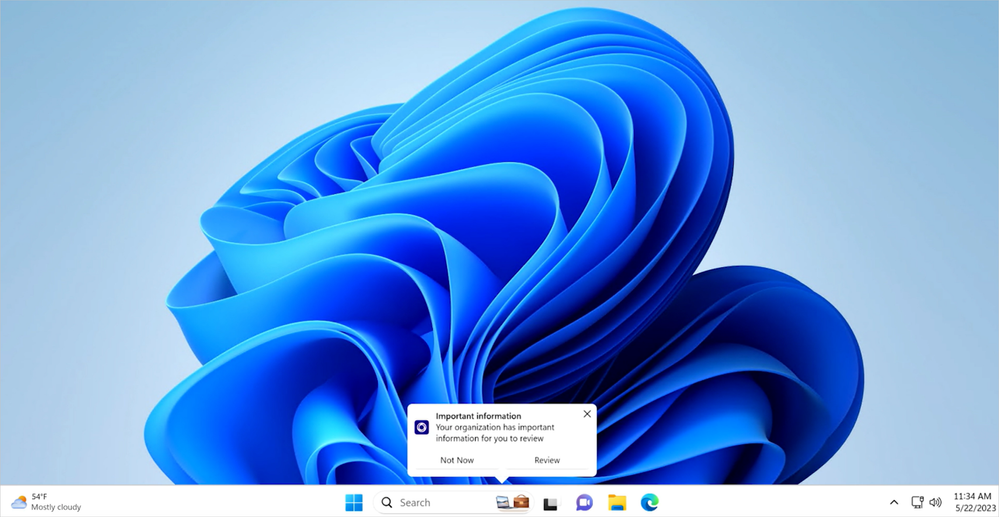Expand the hidden icons tray chevron
Viewport: 999px width, 517px height.
pyautogui.click(x=894, y=502)
